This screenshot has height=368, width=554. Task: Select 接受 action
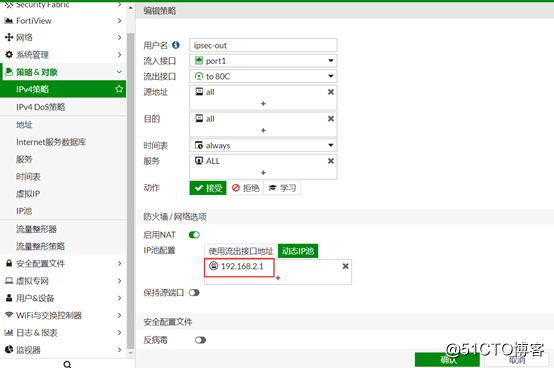(x=208, y=188)
